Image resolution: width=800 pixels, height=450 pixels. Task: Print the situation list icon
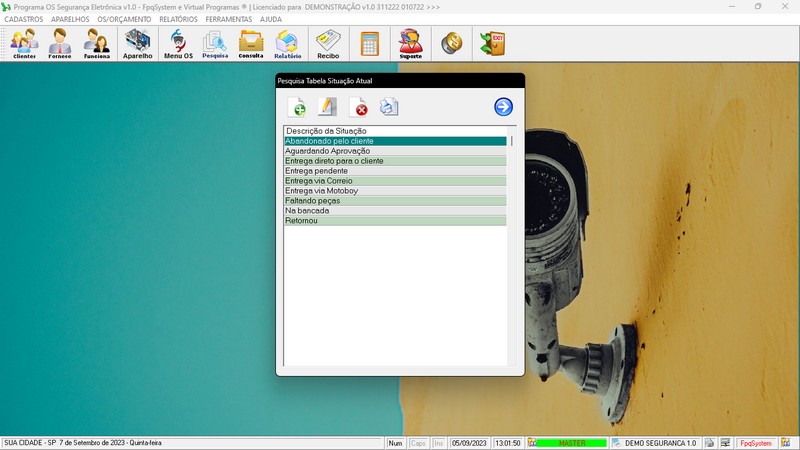coord(389,107)
